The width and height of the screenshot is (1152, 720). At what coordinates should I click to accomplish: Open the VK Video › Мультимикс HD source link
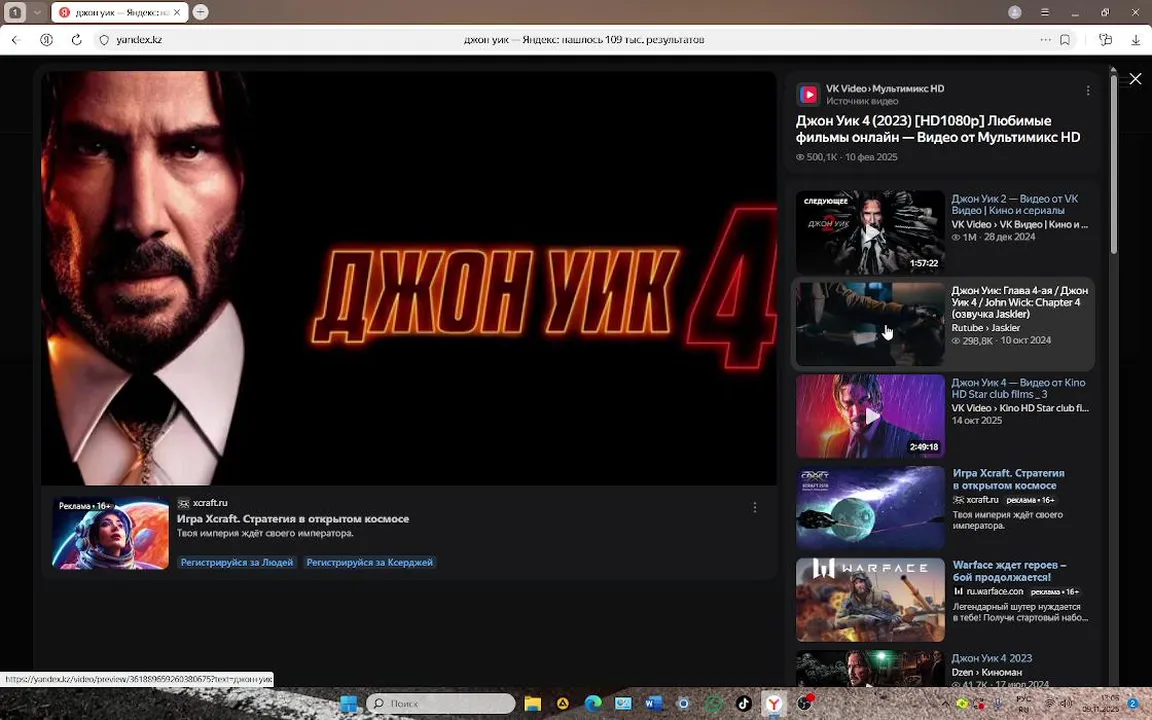(885, 88)
